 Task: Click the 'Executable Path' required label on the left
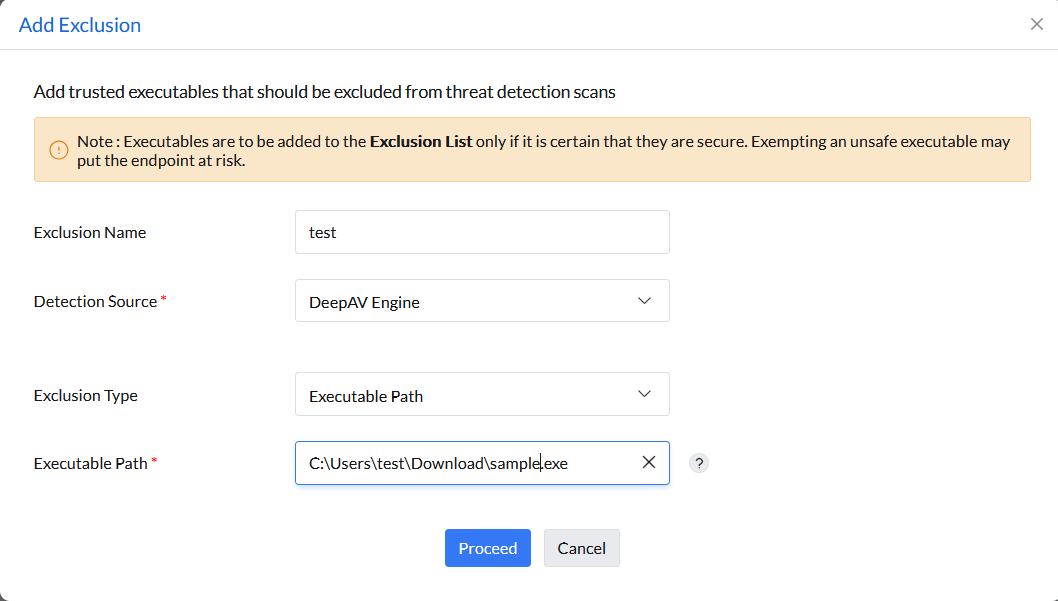[x=91, y=463]
